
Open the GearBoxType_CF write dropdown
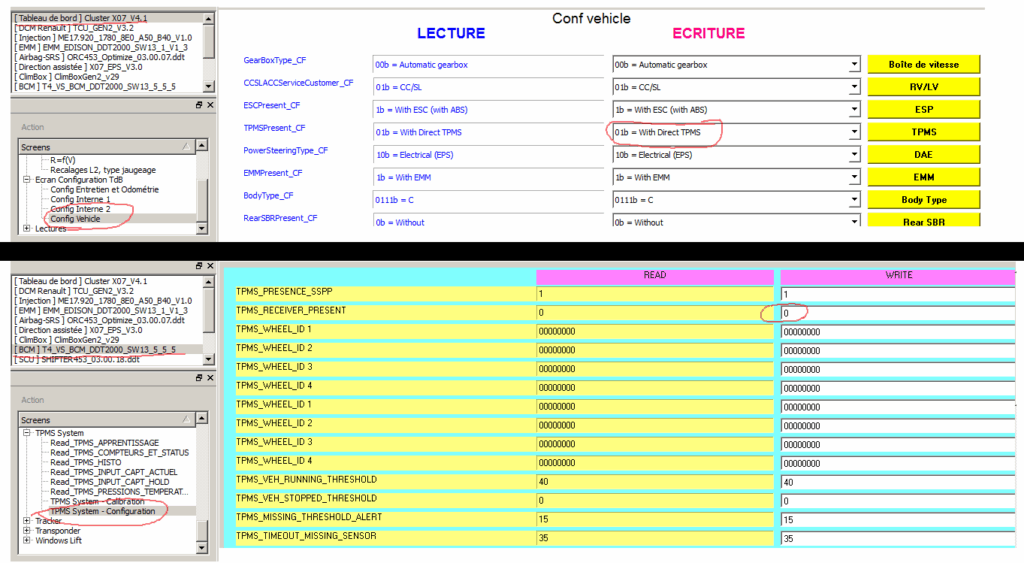853,64
